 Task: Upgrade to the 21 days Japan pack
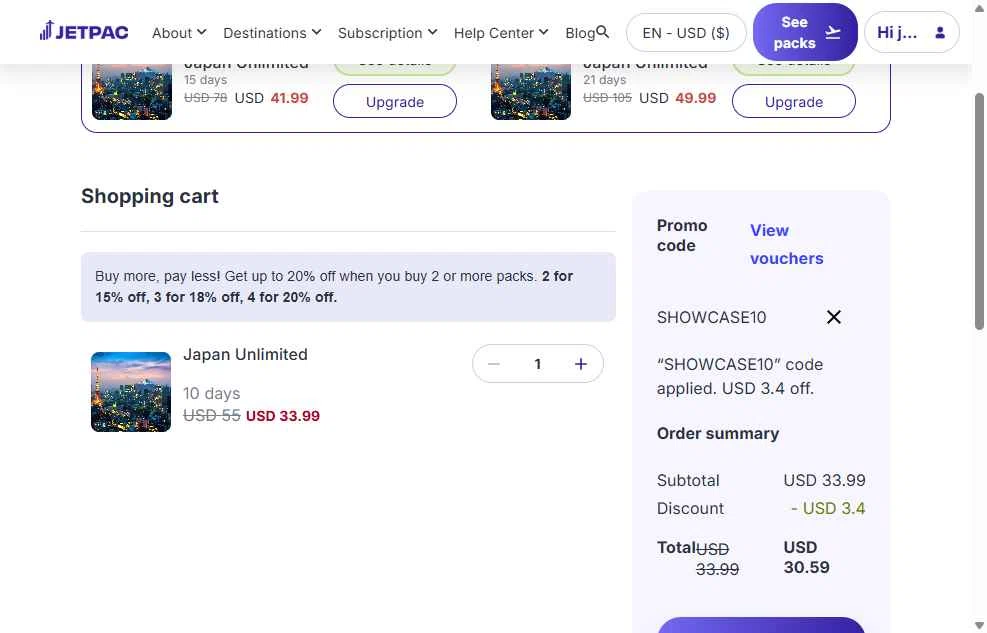[793, 101]
